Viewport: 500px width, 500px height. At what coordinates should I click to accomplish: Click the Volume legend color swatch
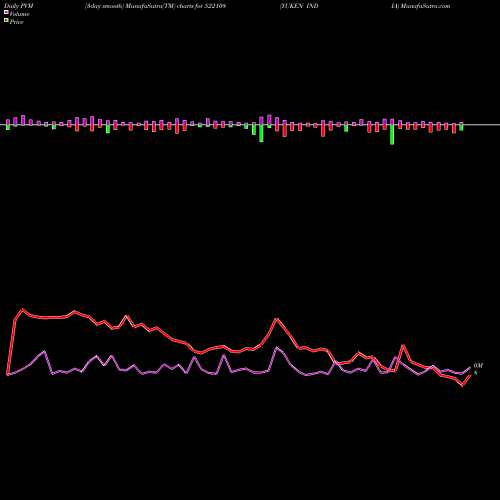click(6, 13)
